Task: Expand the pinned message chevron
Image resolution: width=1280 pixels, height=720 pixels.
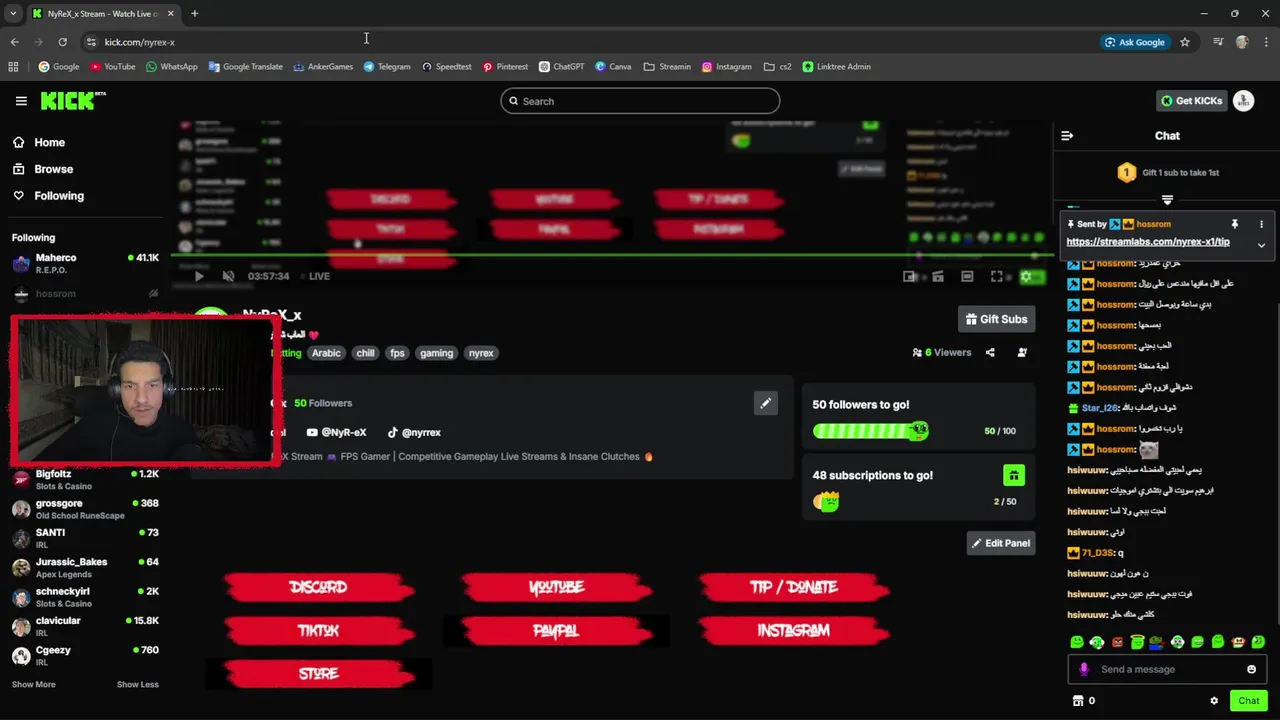Action: coord(1261,245)
